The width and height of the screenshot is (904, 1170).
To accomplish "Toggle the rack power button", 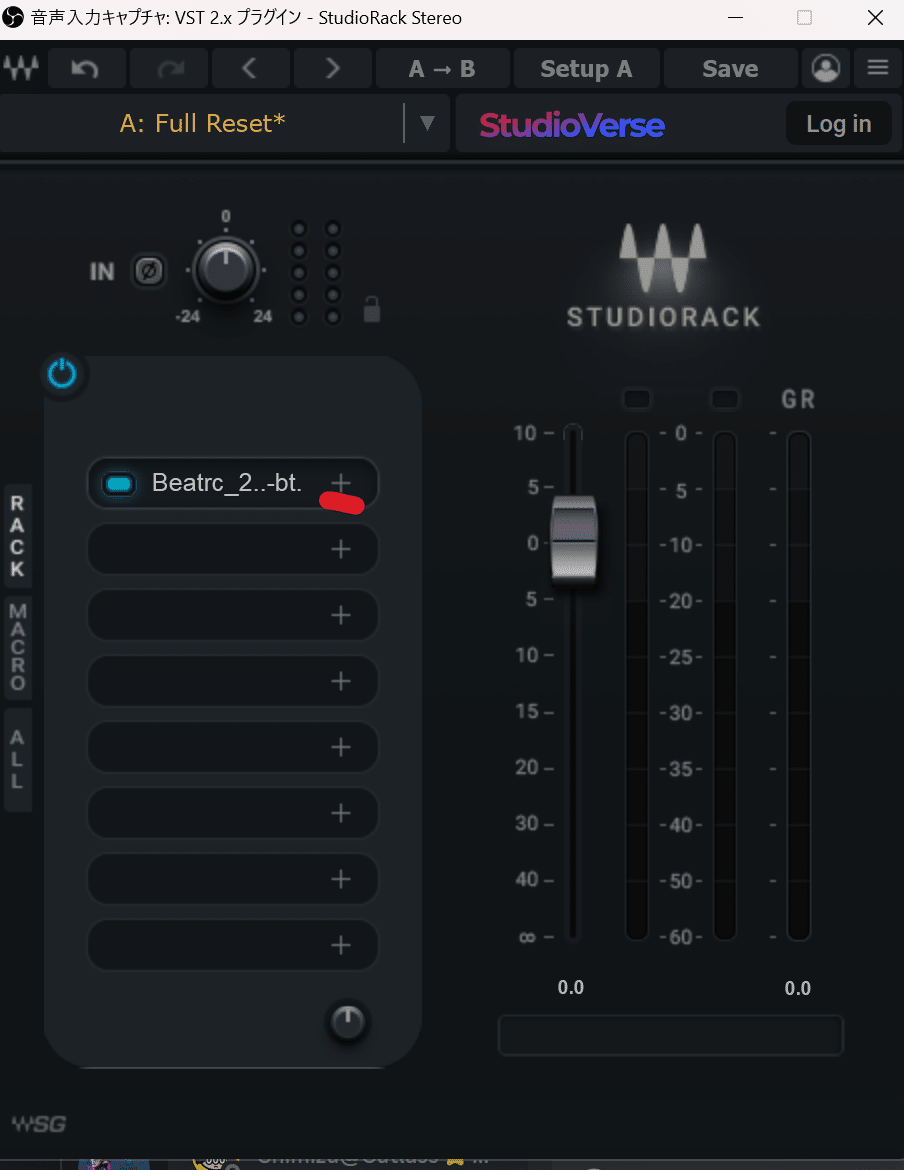I will coord(62,373).
